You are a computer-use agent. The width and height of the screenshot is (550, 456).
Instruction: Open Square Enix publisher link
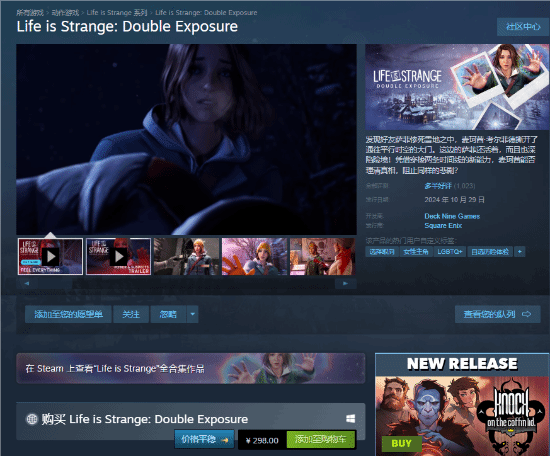coord(443,226)
